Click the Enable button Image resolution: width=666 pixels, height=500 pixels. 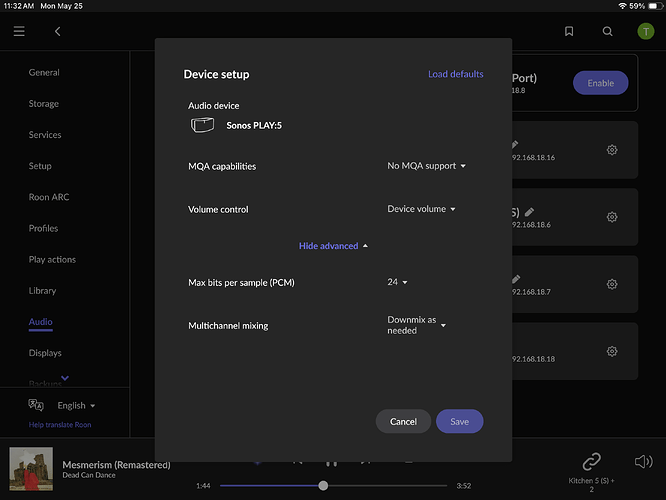click(600, 83)
